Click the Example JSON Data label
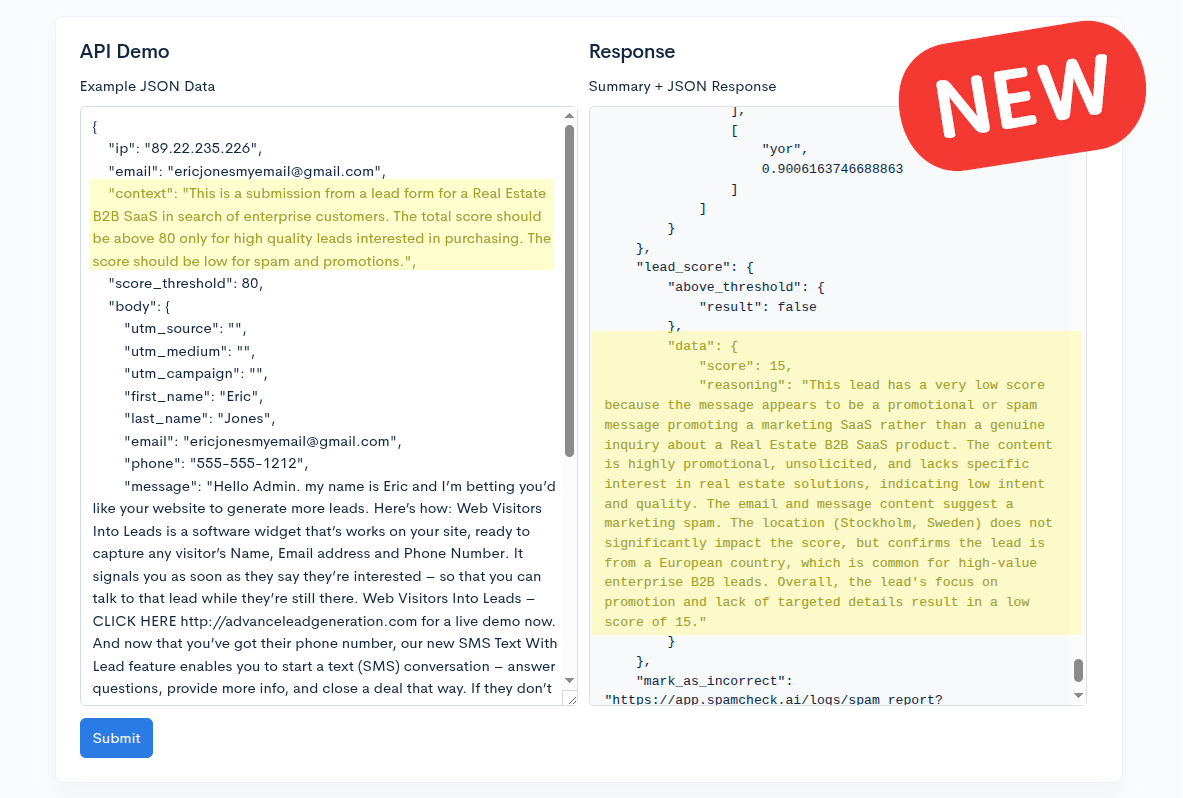The height and width of the screenshot is (798, 1183). pos(147,86)
